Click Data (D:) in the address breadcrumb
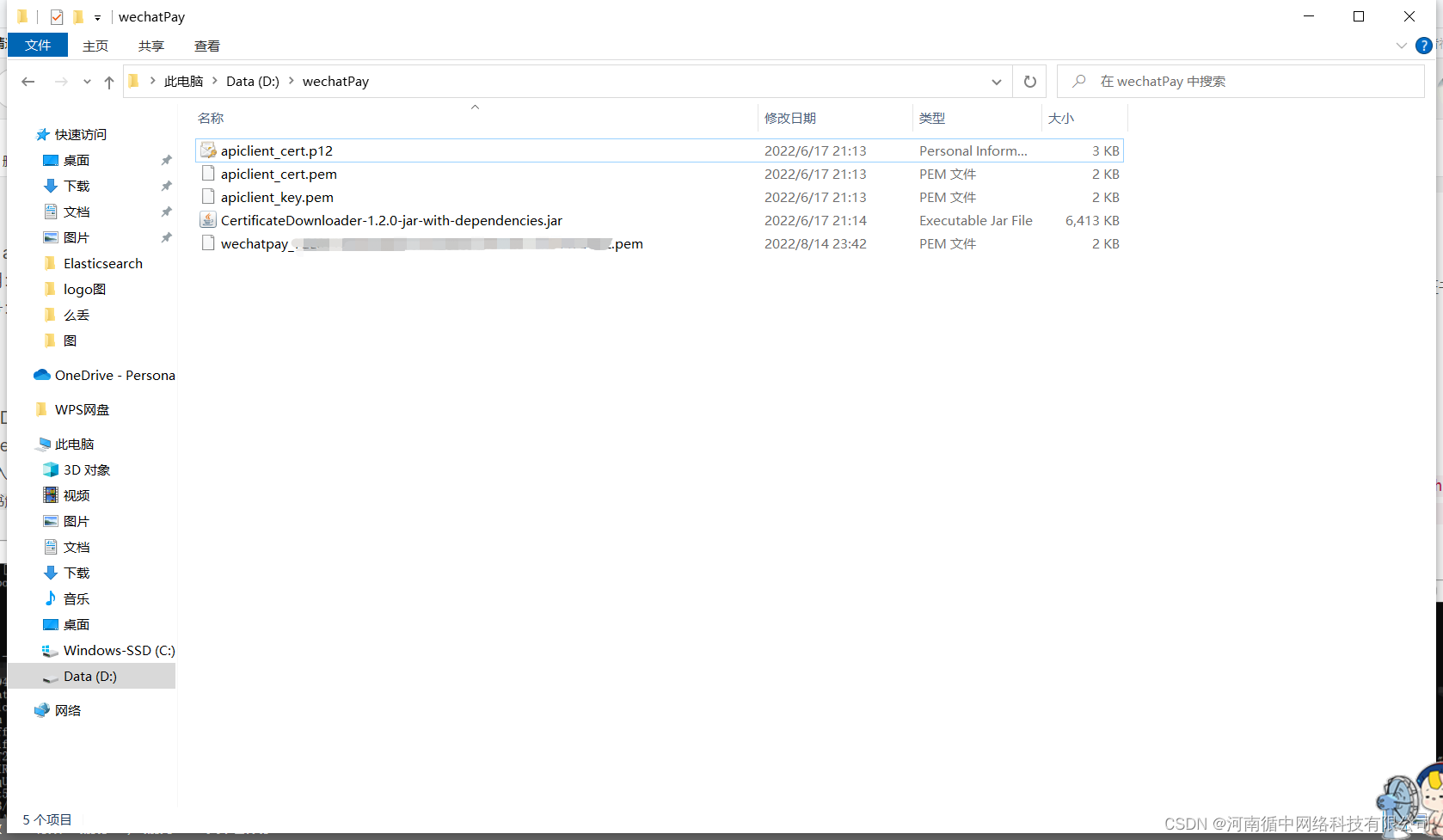Viewport: 1443px width, 840px height. click(x=253, y=82)
